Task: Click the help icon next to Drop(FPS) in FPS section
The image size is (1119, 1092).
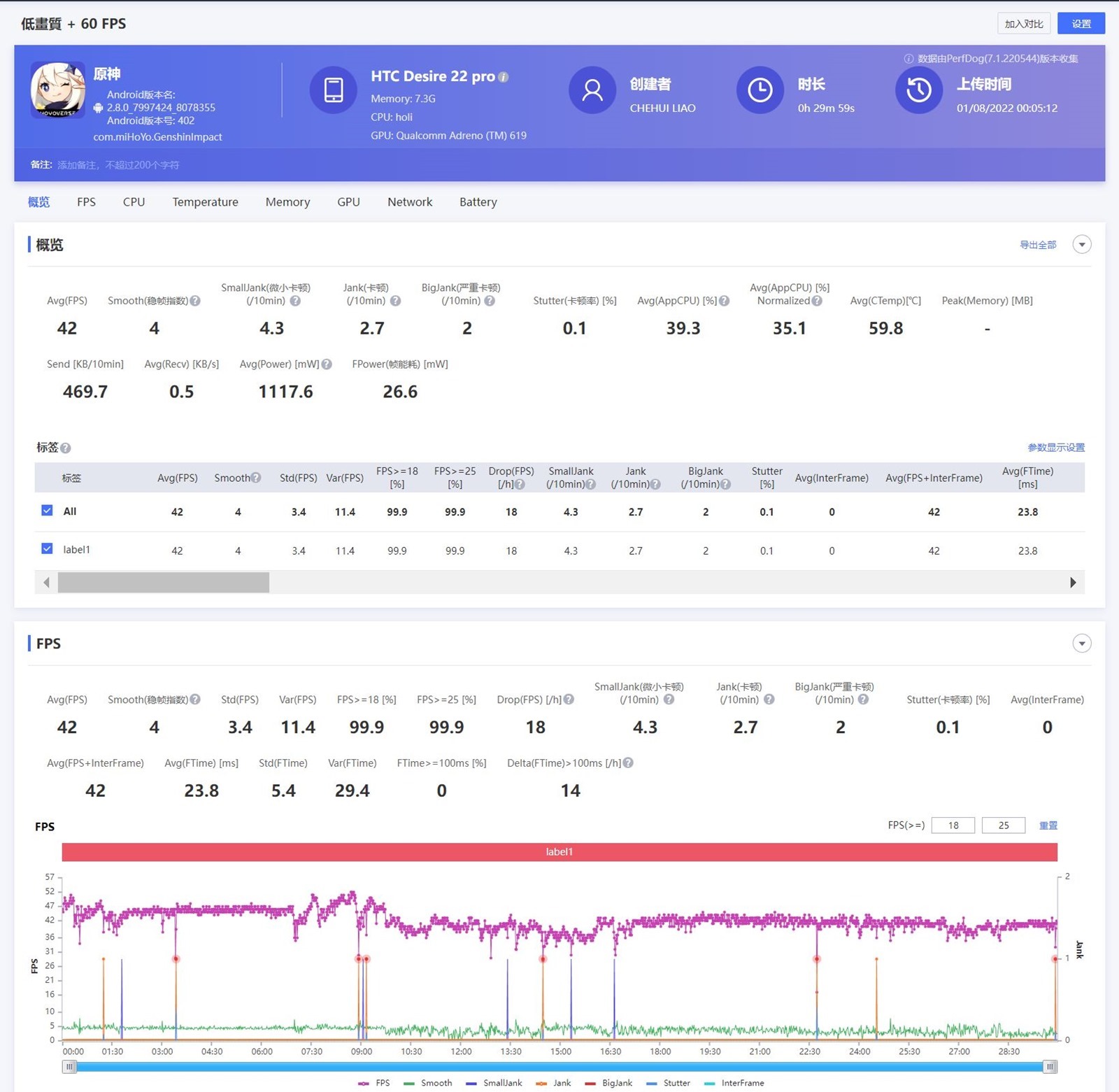Action: pyautogui.click(x=569, y=700)
